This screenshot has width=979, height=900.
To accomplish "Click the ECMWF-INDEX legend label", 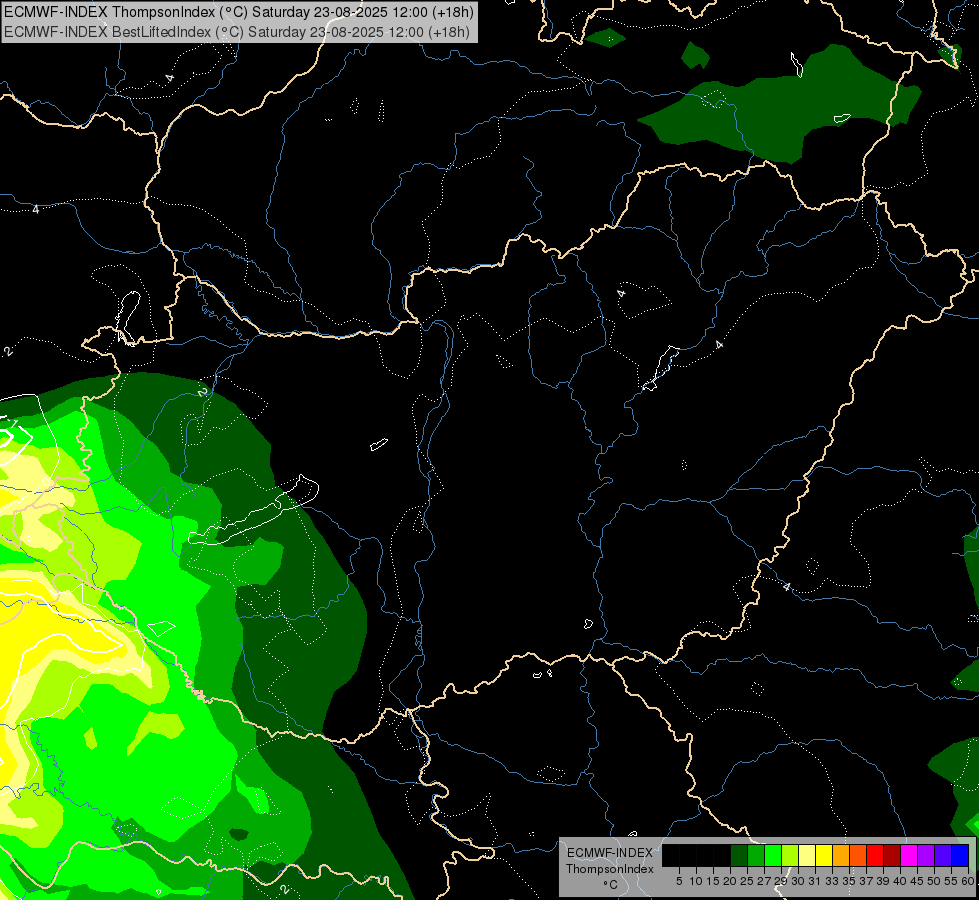I will 610,853.
